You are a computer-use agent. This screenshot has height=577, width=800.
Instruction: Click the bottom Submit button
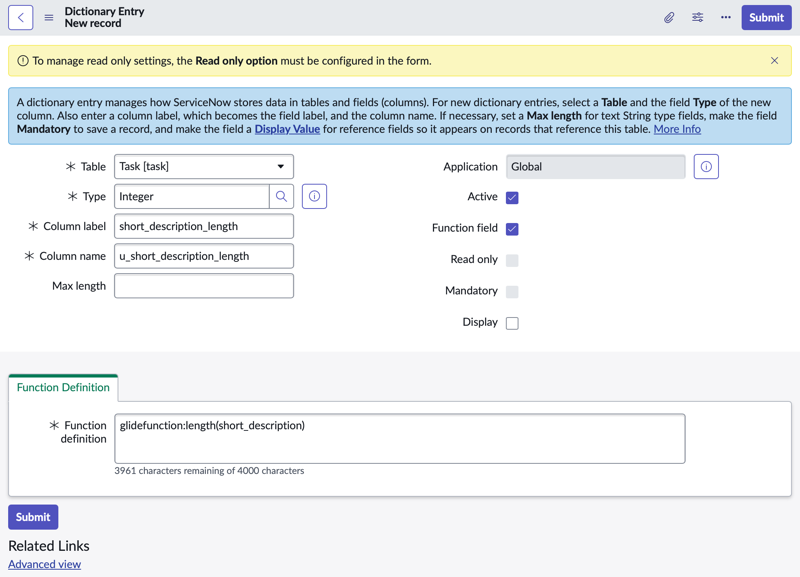(x=33, y=517)
